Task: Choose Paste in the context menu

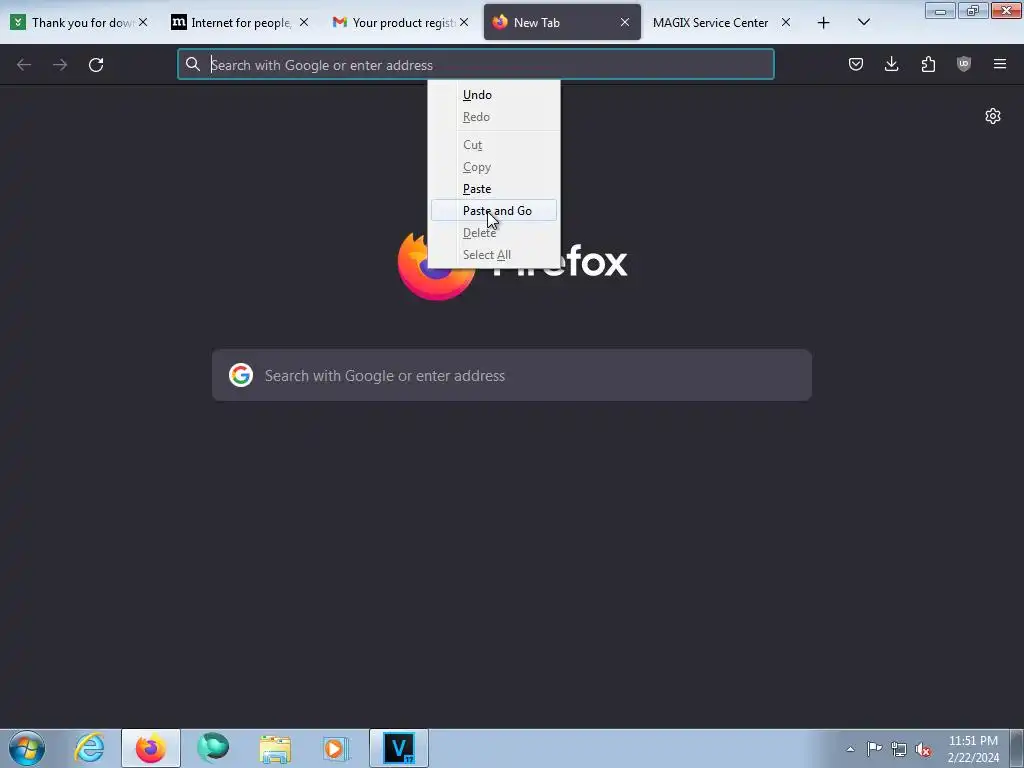Action: click(494, 189)
